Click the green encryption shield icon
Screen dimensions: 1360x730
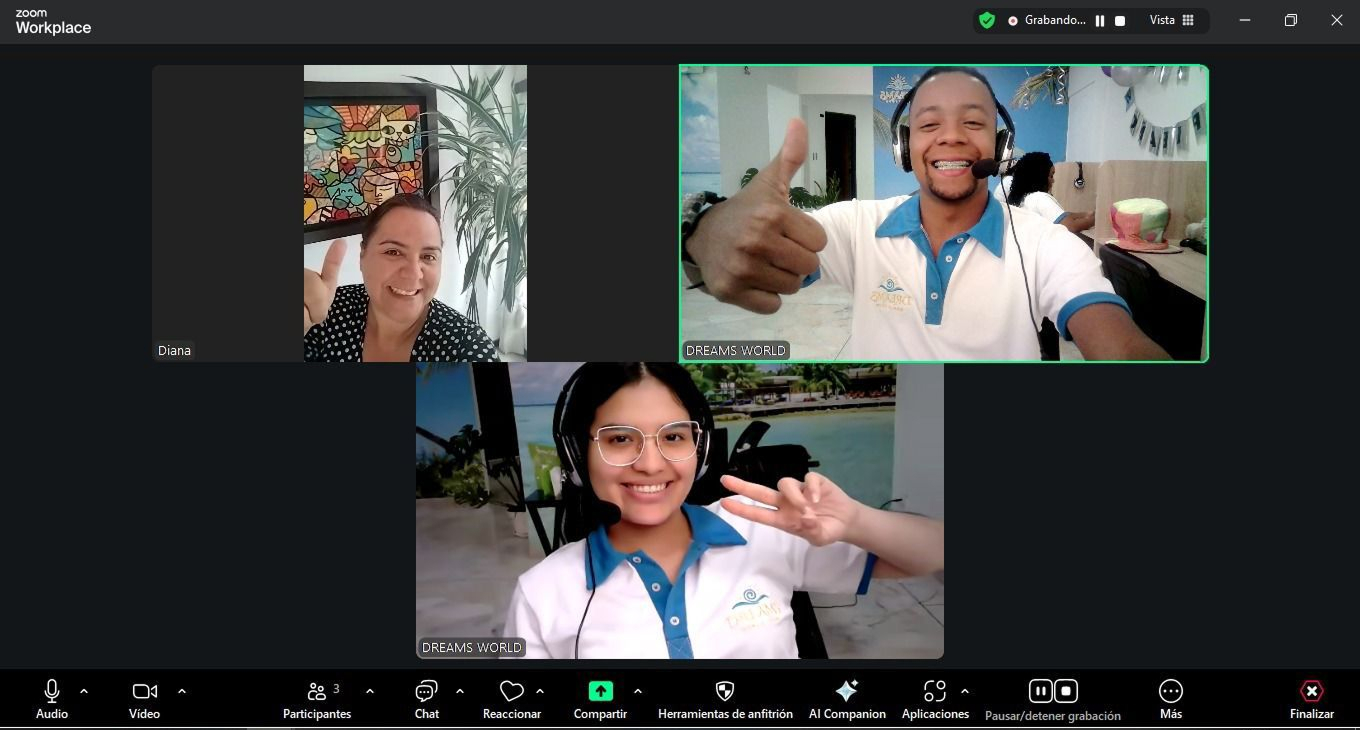(x=987, y=20)
